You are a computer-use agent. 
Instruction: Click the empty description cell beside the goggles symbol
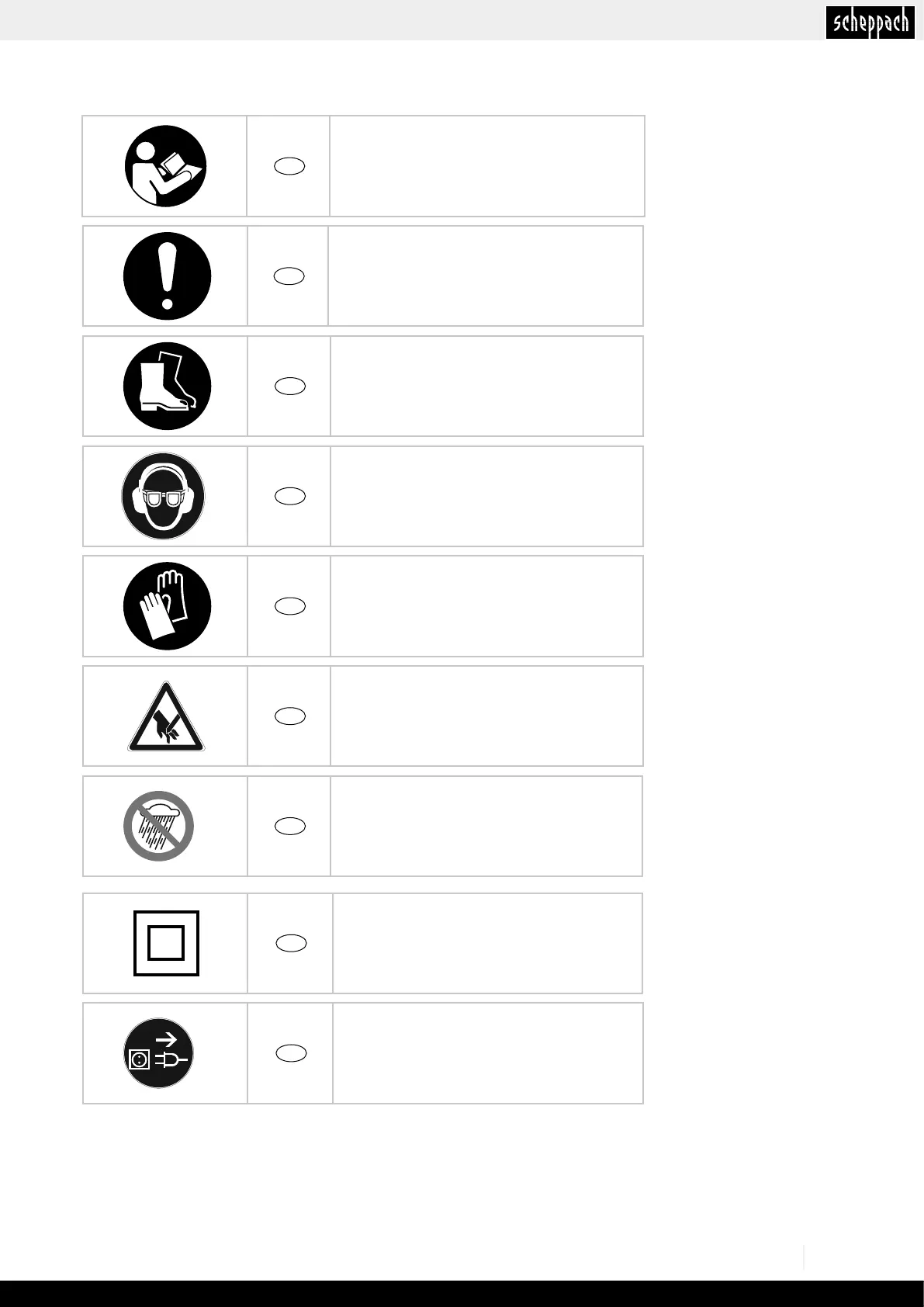coord(486,496)
